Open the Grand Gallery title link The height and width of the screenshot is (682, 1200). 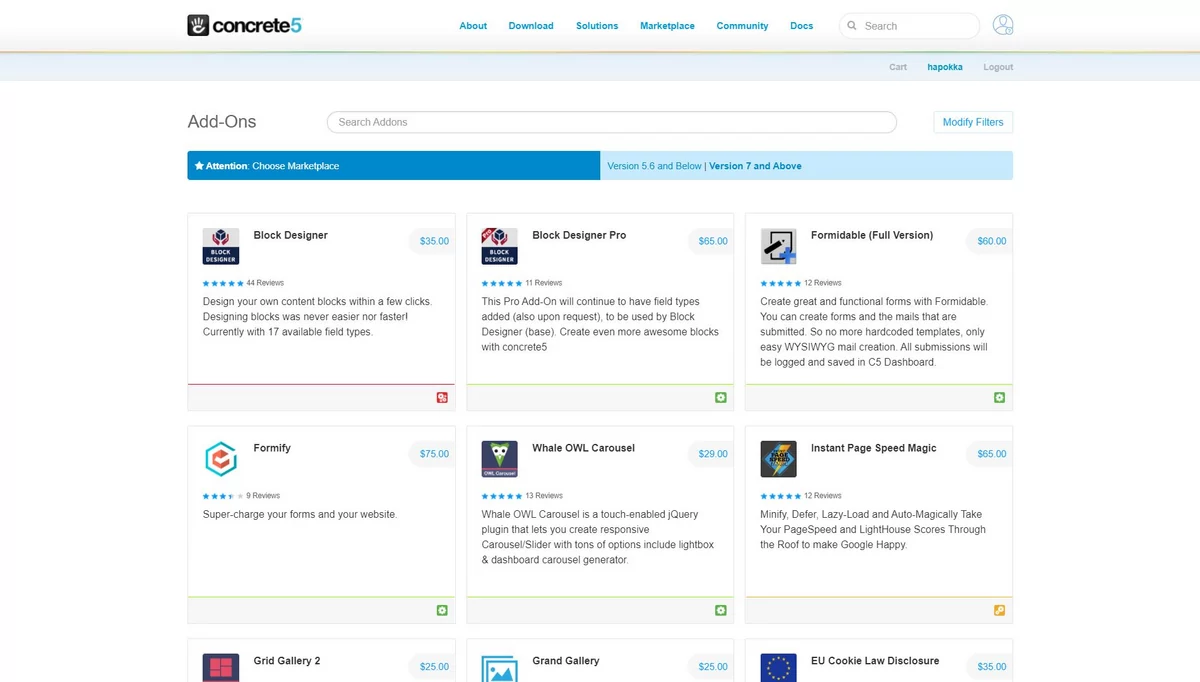[566, 661]
